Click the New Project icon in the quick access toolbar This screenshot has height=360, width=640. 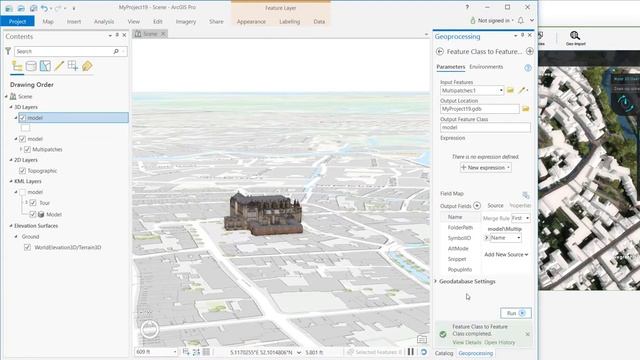[9, 8]
